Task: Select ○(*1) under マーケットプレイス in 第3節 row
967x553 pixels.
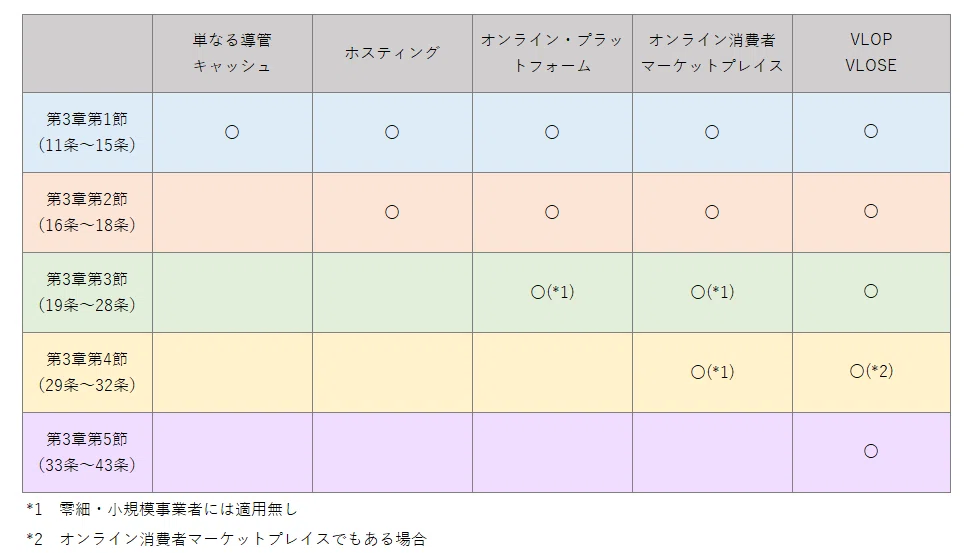Action: point(712,292)
